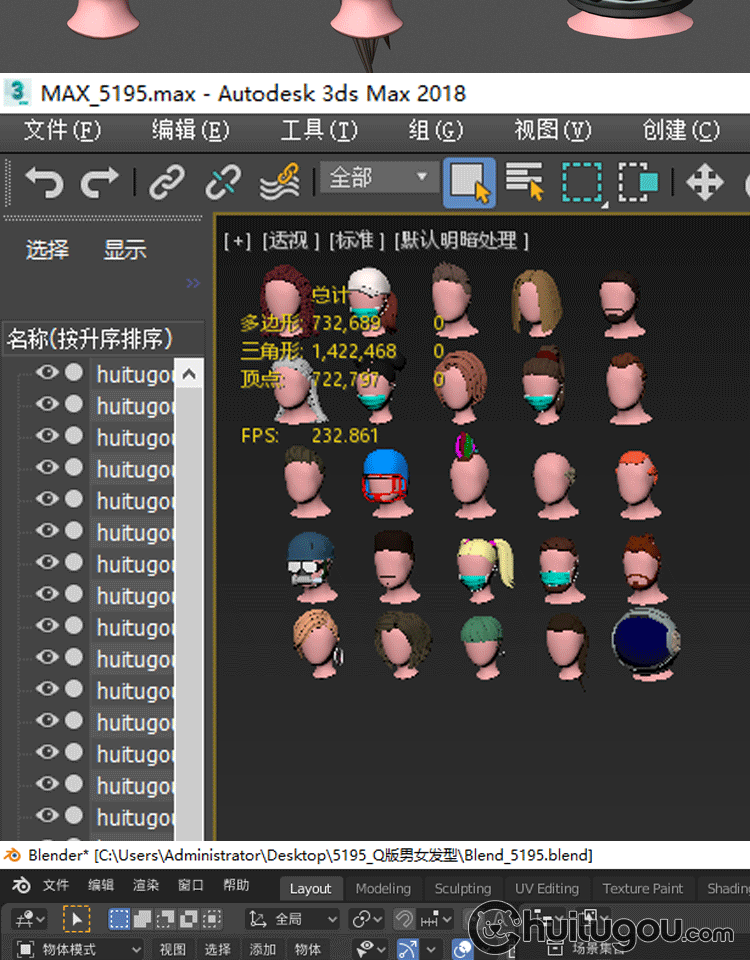Open Blender pivot point dropdown
The image size is (750, 960).
366,919
